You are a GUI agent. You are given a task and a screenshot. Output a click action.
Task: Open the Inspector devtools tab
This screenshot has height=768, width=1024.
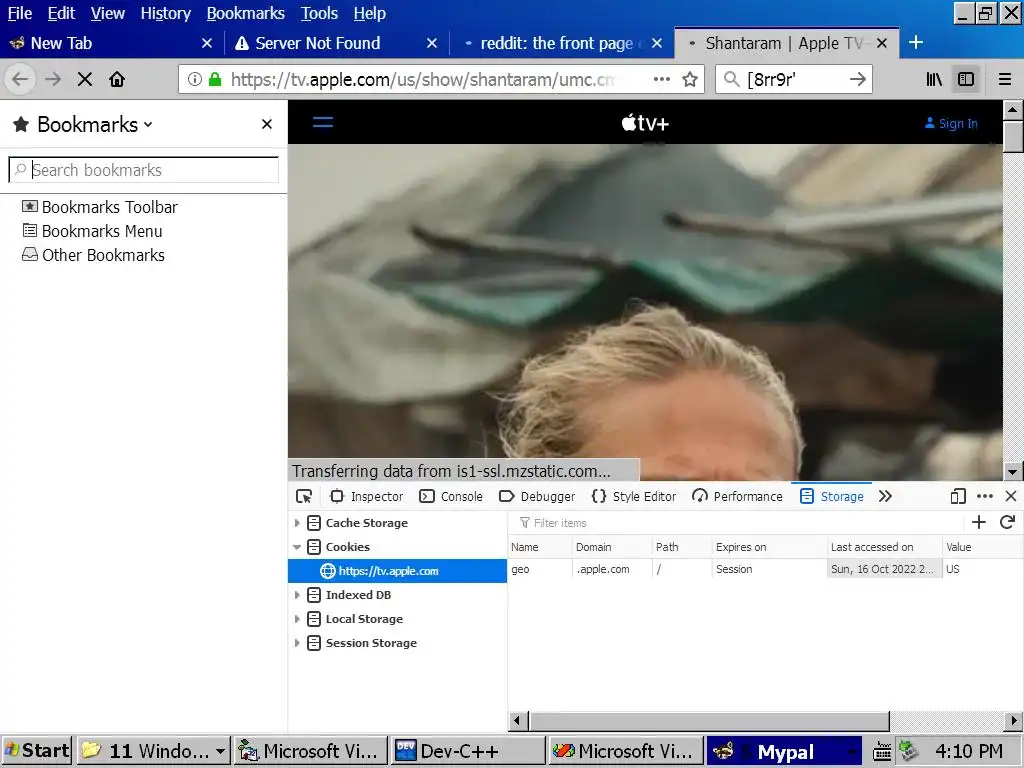pos(366,496)
